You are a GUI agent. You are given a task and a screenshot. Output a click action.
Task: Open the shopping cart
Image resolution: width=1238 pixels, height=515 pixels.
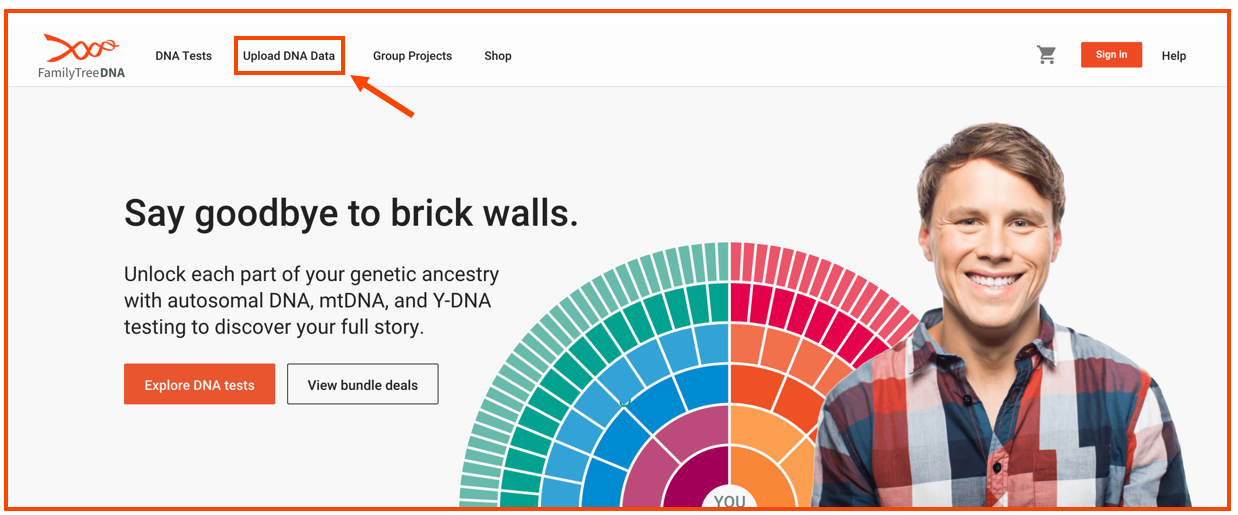tap(1046, 55)
